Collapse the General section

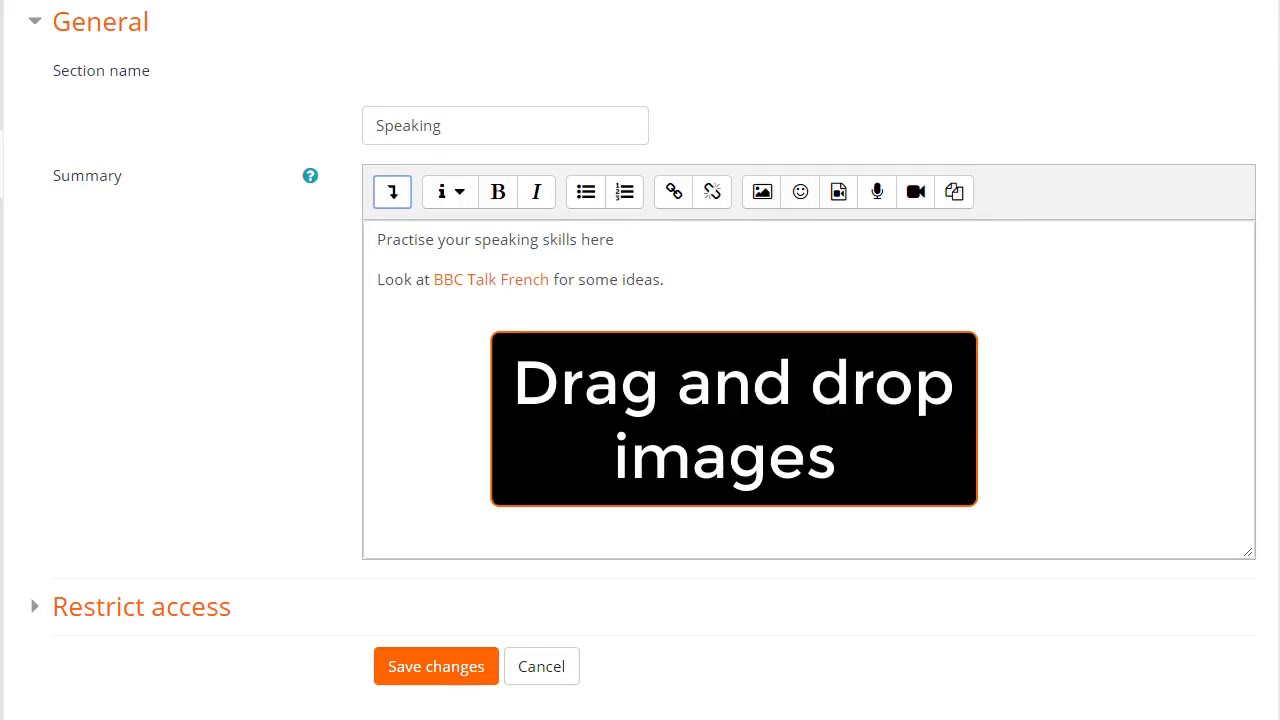coord(35,21)
